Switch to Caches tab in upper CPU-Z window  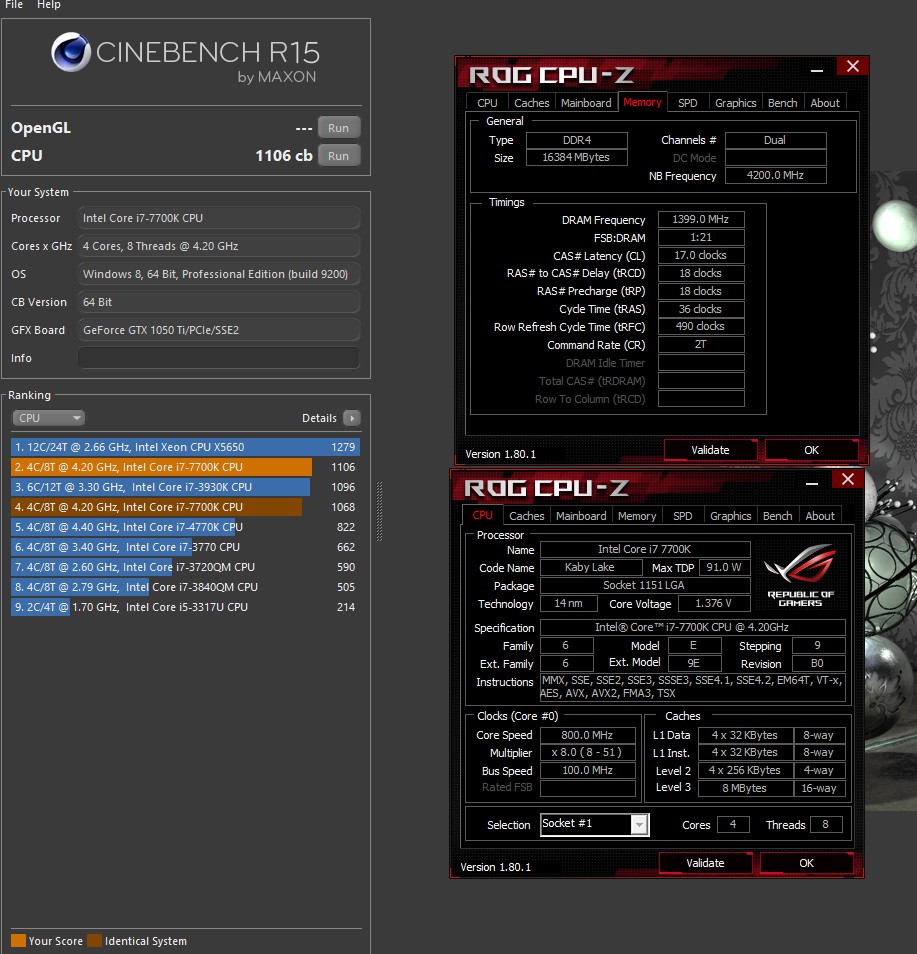pos(531,103)
